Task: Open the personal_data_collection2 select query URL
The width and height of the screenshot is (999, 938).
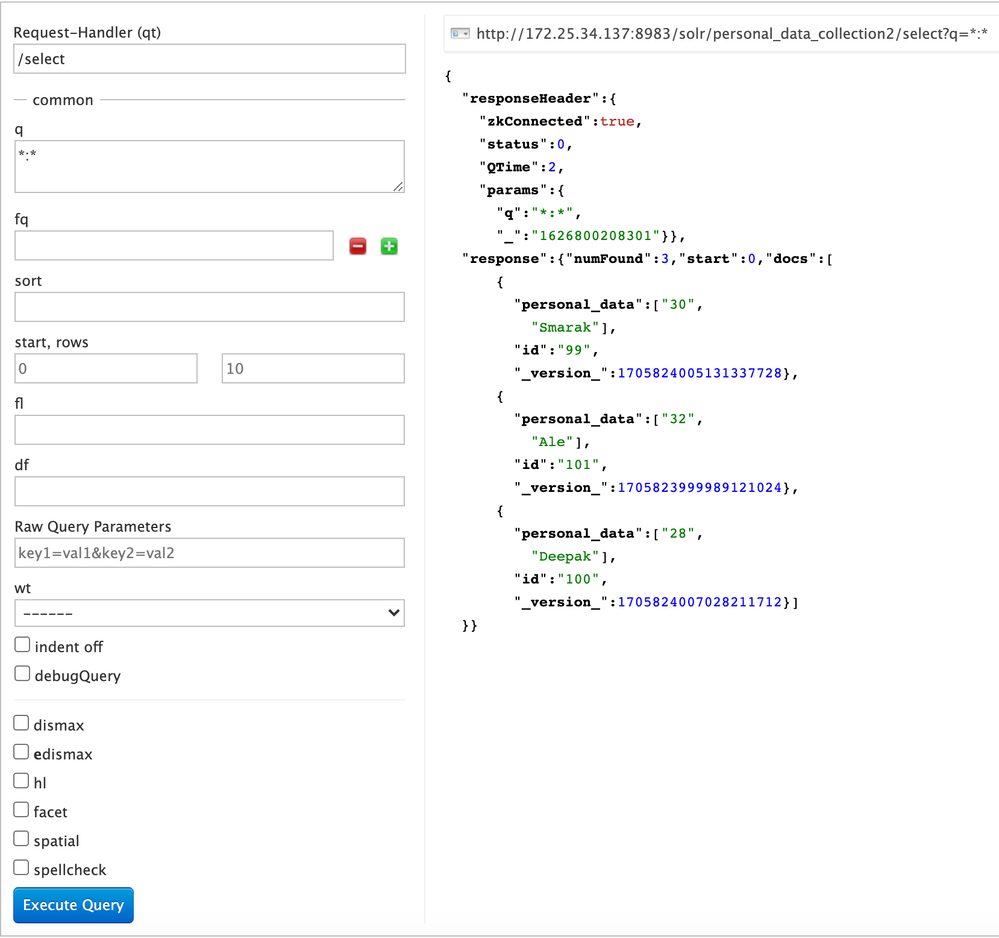Action: click(x=732, y=34)
